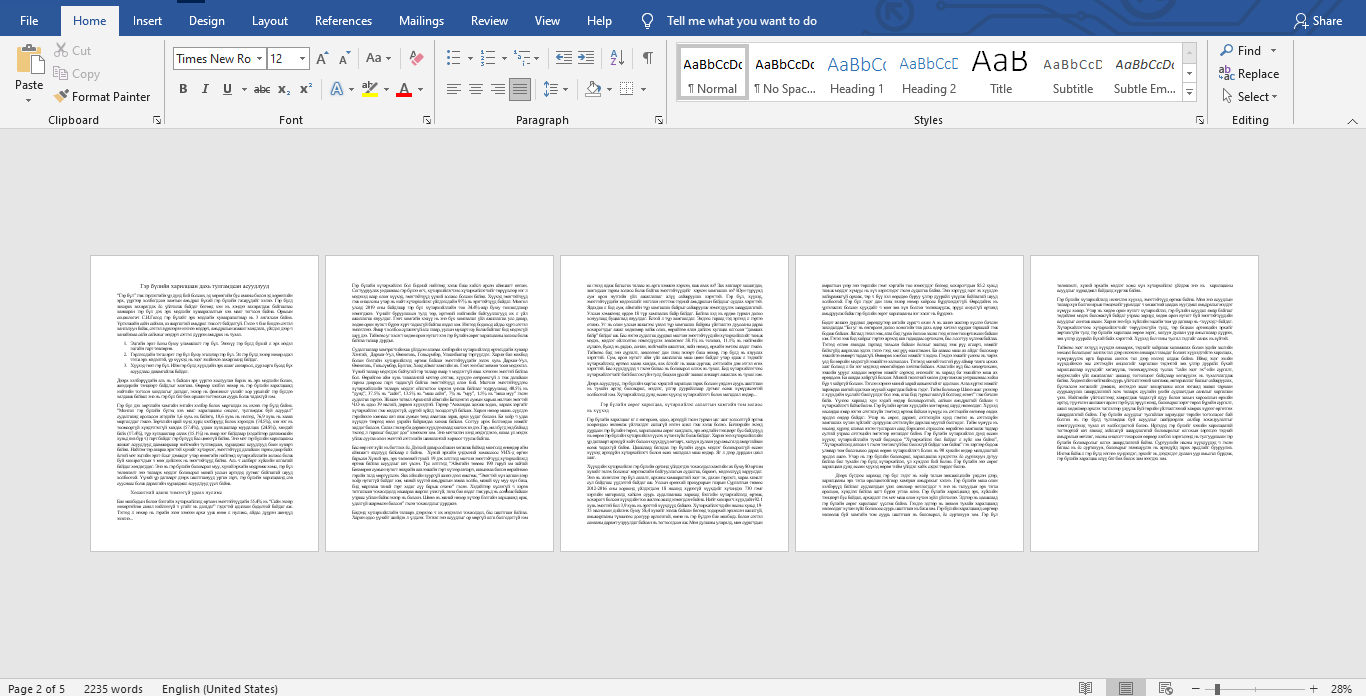Toggle Show/Hide paragraph marks

click(648, 59)
